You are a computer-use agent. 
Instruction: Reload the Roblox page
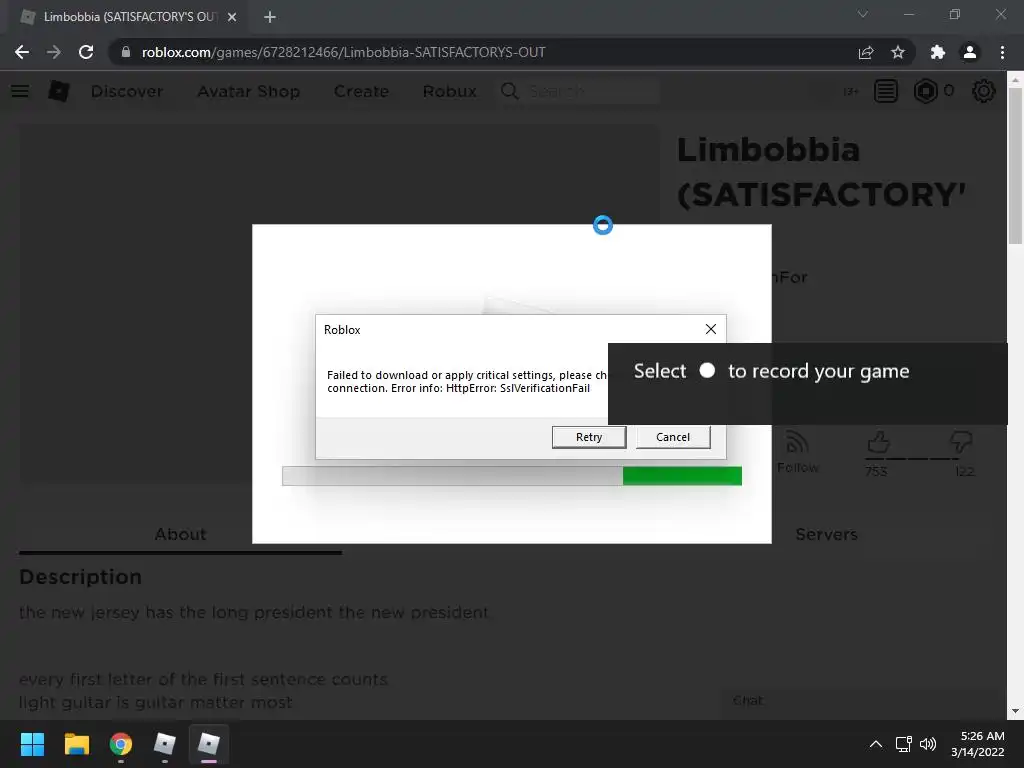coord(86,52)
